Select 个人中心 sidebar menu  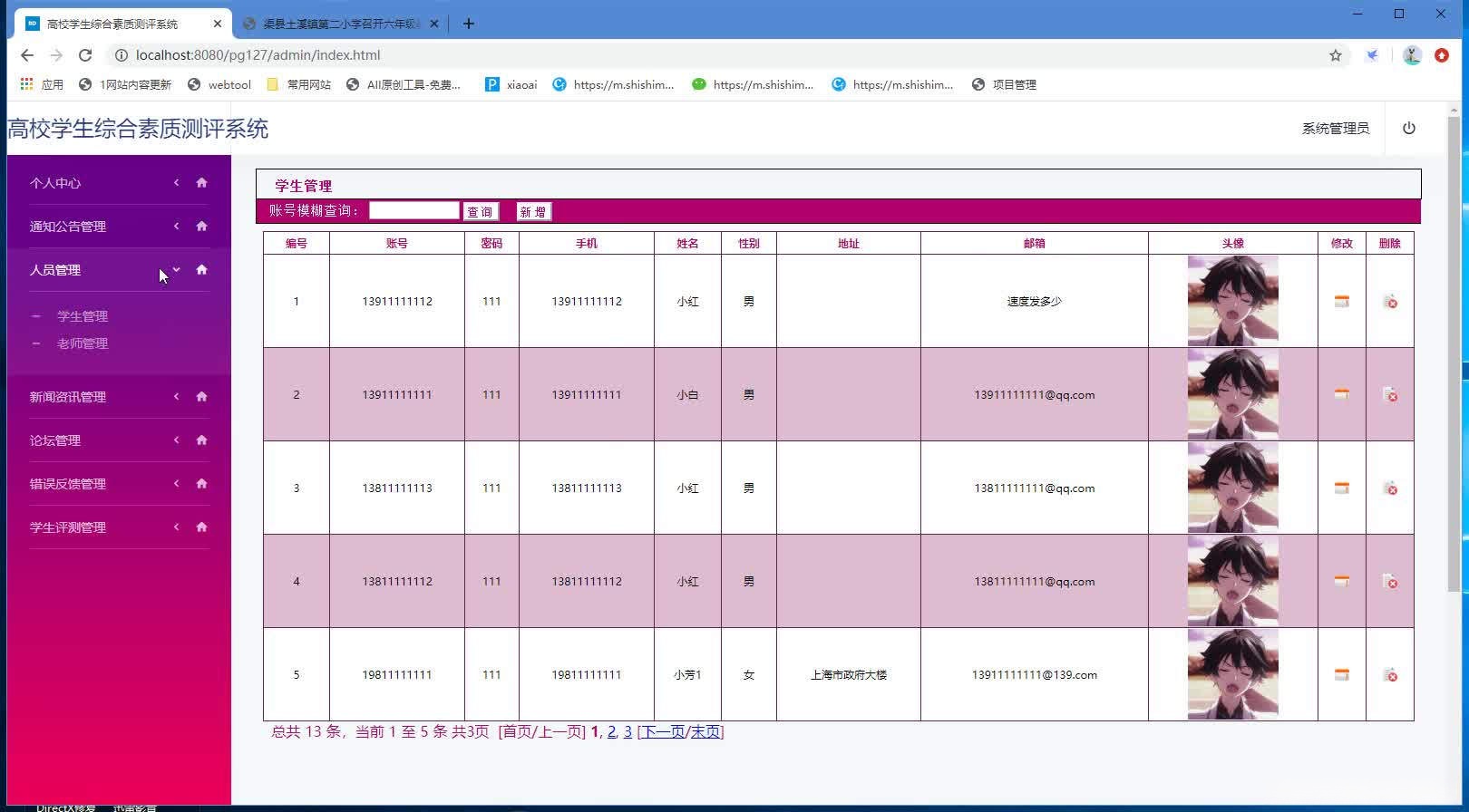click(55, 183)
